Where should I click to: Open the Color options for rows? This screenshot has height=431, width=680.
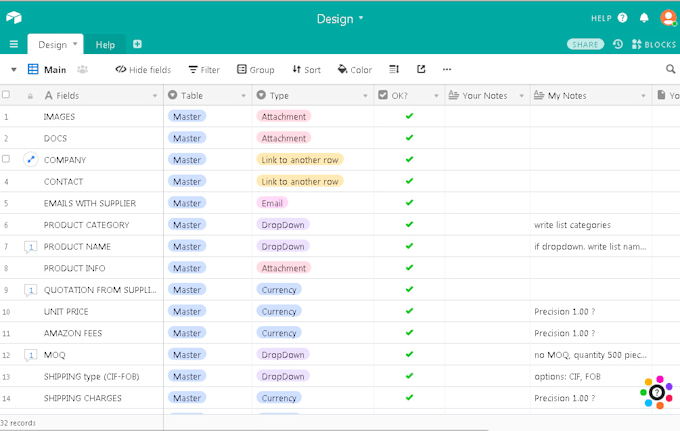point(355,70)
